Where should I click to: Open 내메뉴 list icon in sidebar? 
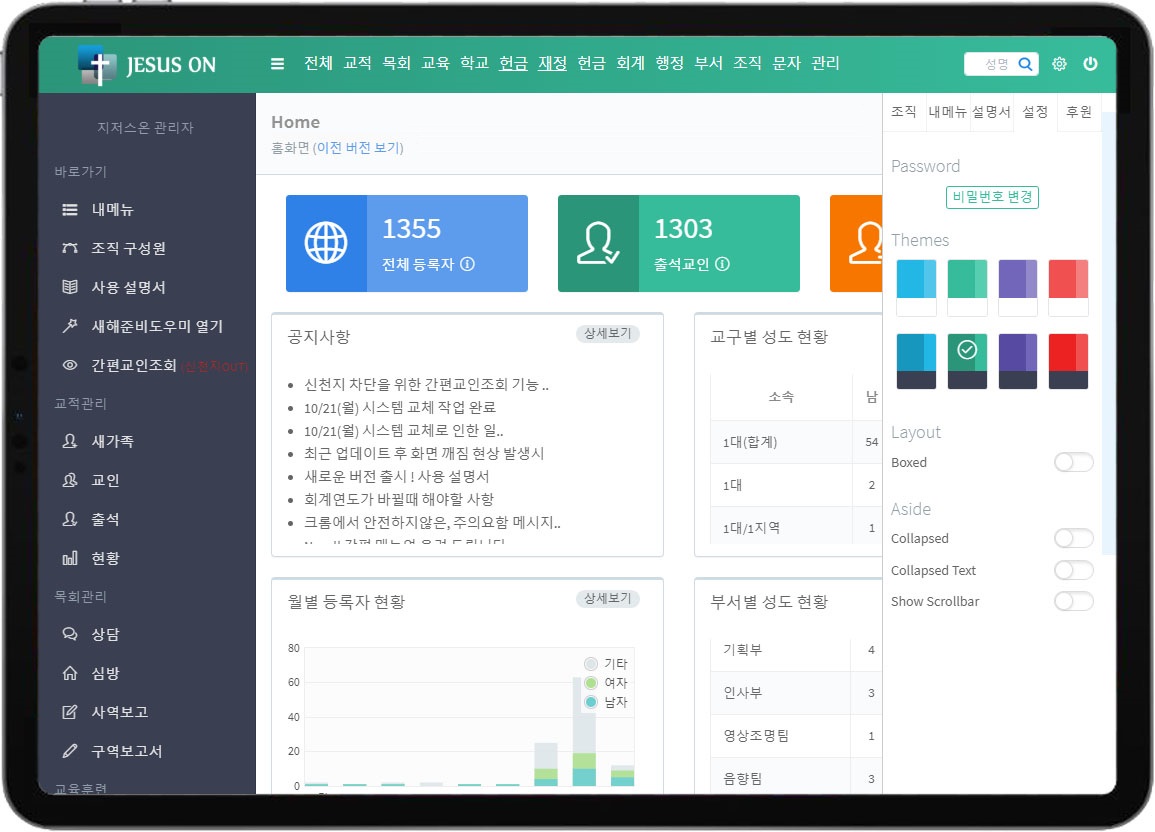(70, 210)
